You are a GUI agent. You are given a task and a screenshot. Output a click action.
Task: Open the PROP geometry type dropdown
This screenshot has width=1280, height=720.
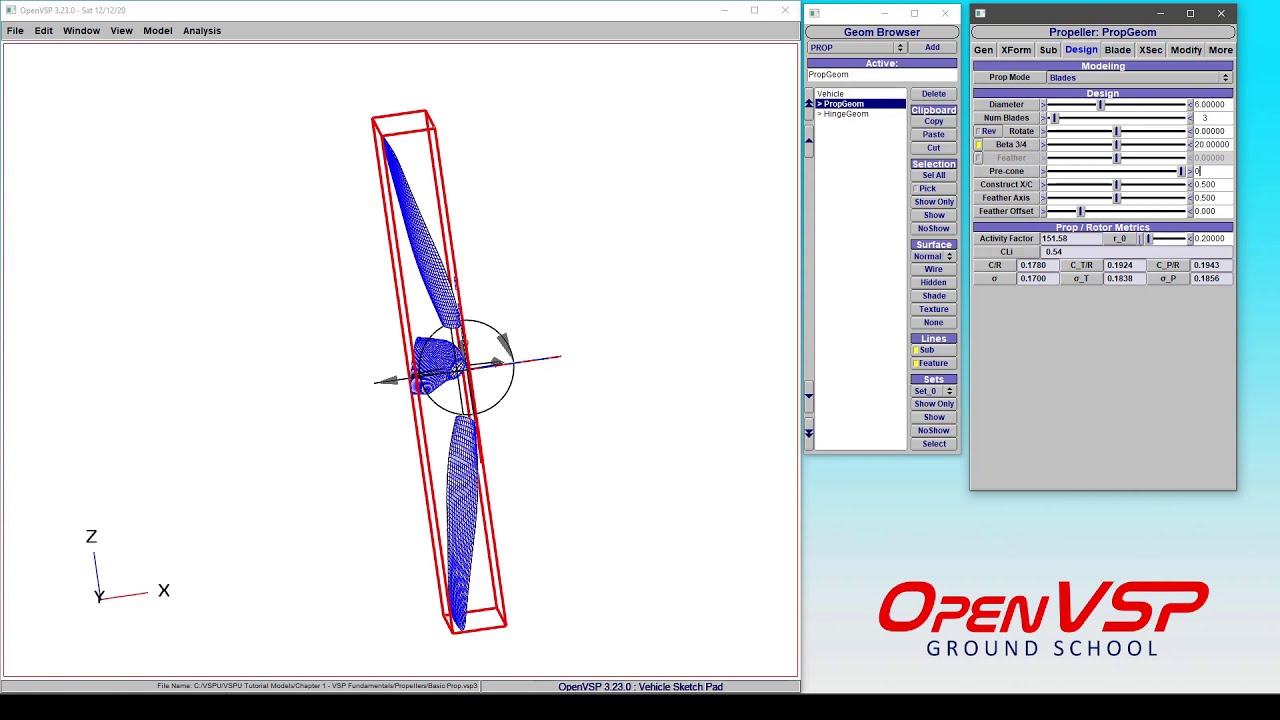[x=857, y=48]
